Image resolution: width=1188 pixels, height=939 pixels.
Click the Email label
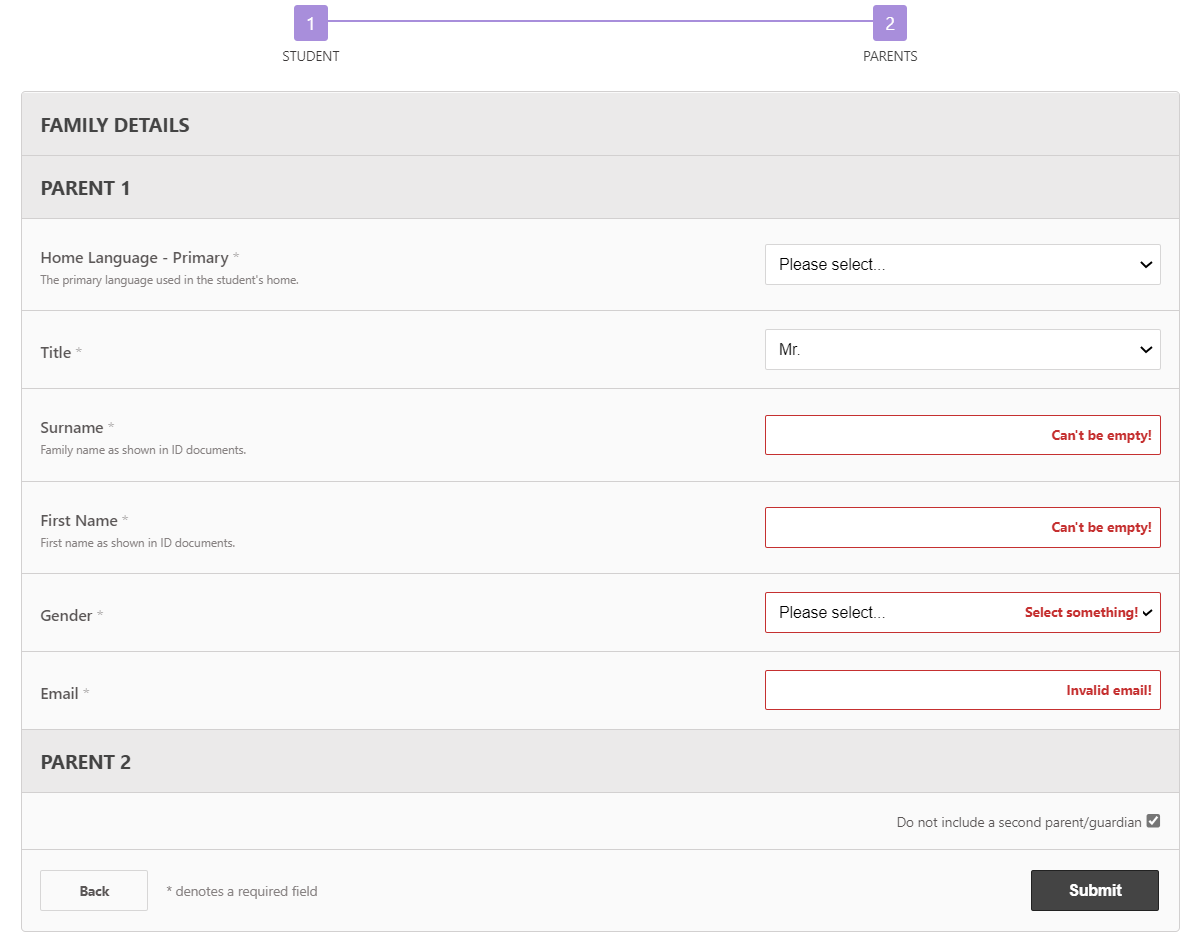[x=59, y=693]
